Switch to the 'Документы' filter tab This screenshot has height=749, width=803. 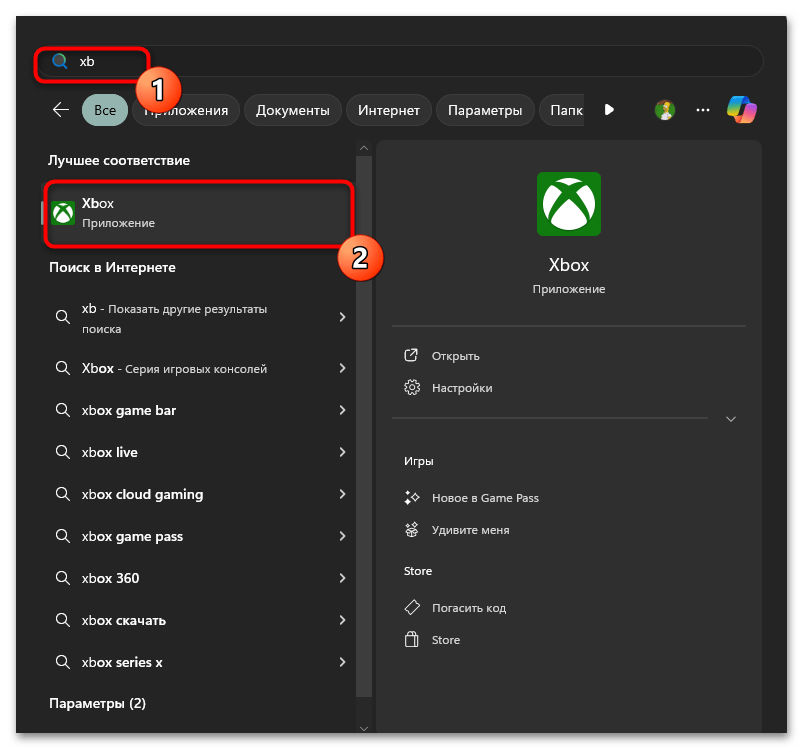click(x=292, y=110)
